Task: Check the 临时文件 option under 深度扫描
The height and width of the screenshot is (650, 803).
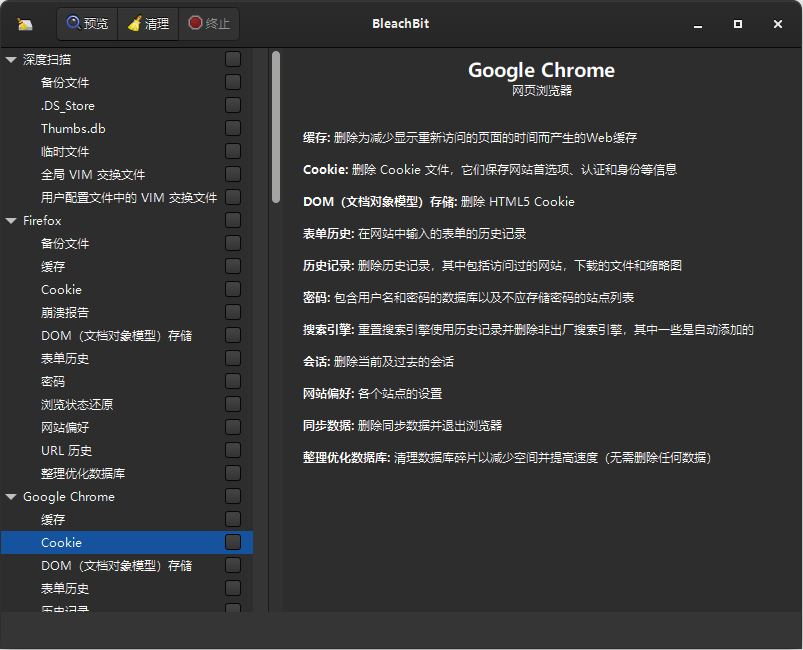Action: (x=232, y=151)
